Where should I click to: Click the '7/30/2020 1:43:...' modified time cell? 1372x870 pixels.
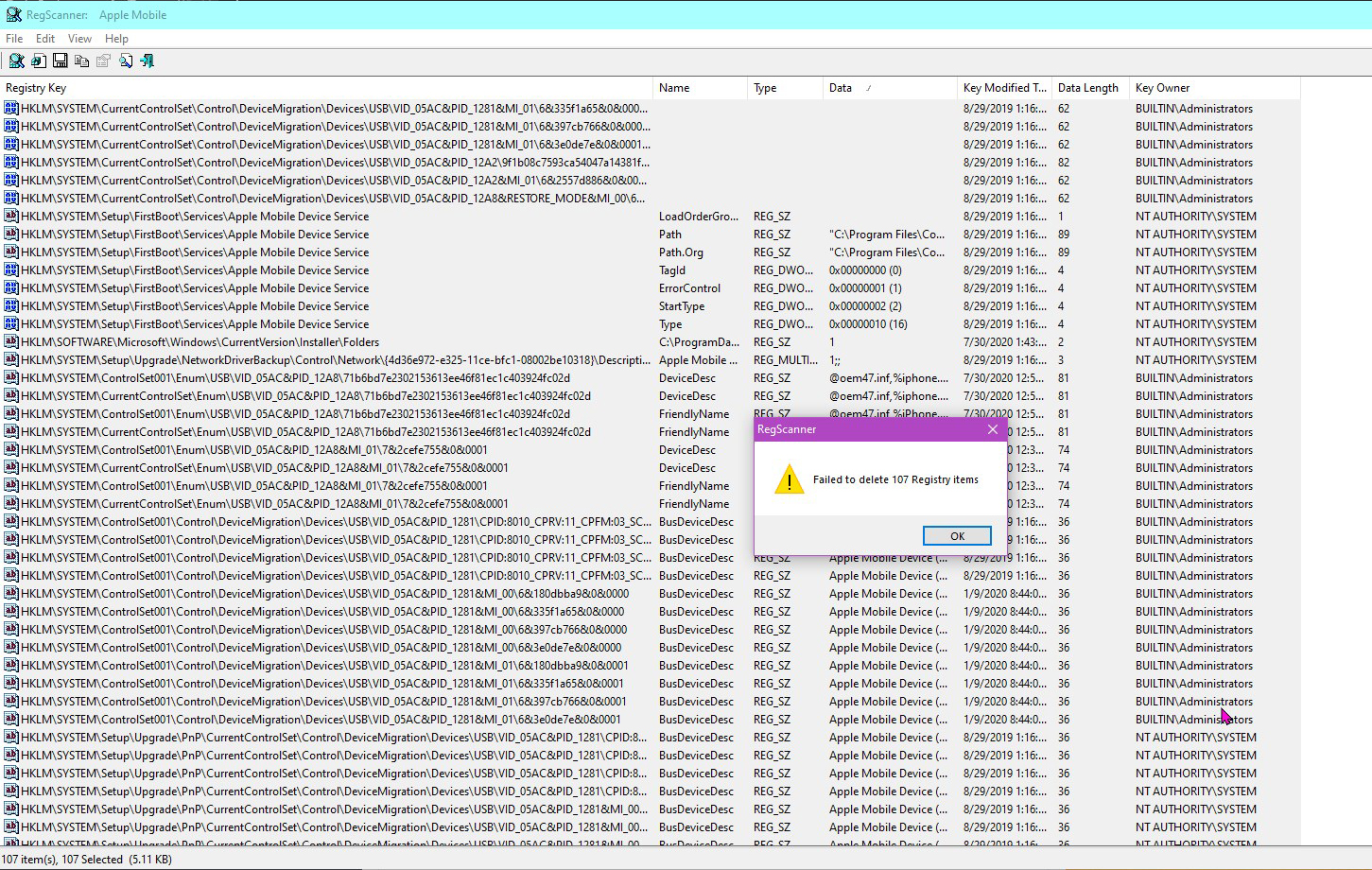1004,342
